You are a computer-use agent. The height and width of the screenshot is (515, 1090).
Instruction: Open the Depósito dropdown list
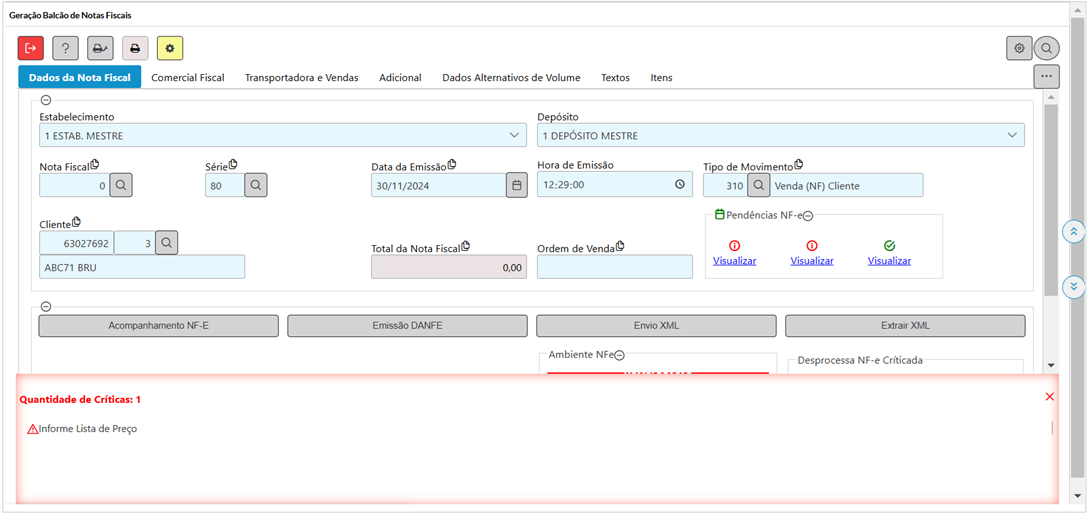[1012, 135]
